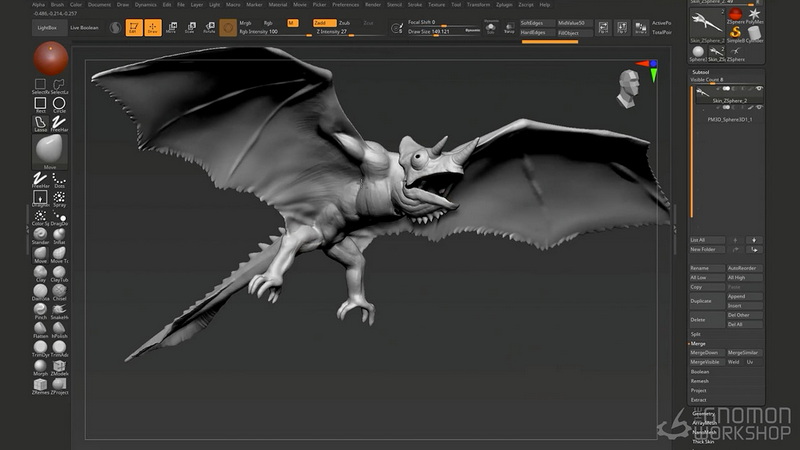Click the Duplicate subtool button
Image resolution: width=800 pixels, height=450 pixels.
707,301
